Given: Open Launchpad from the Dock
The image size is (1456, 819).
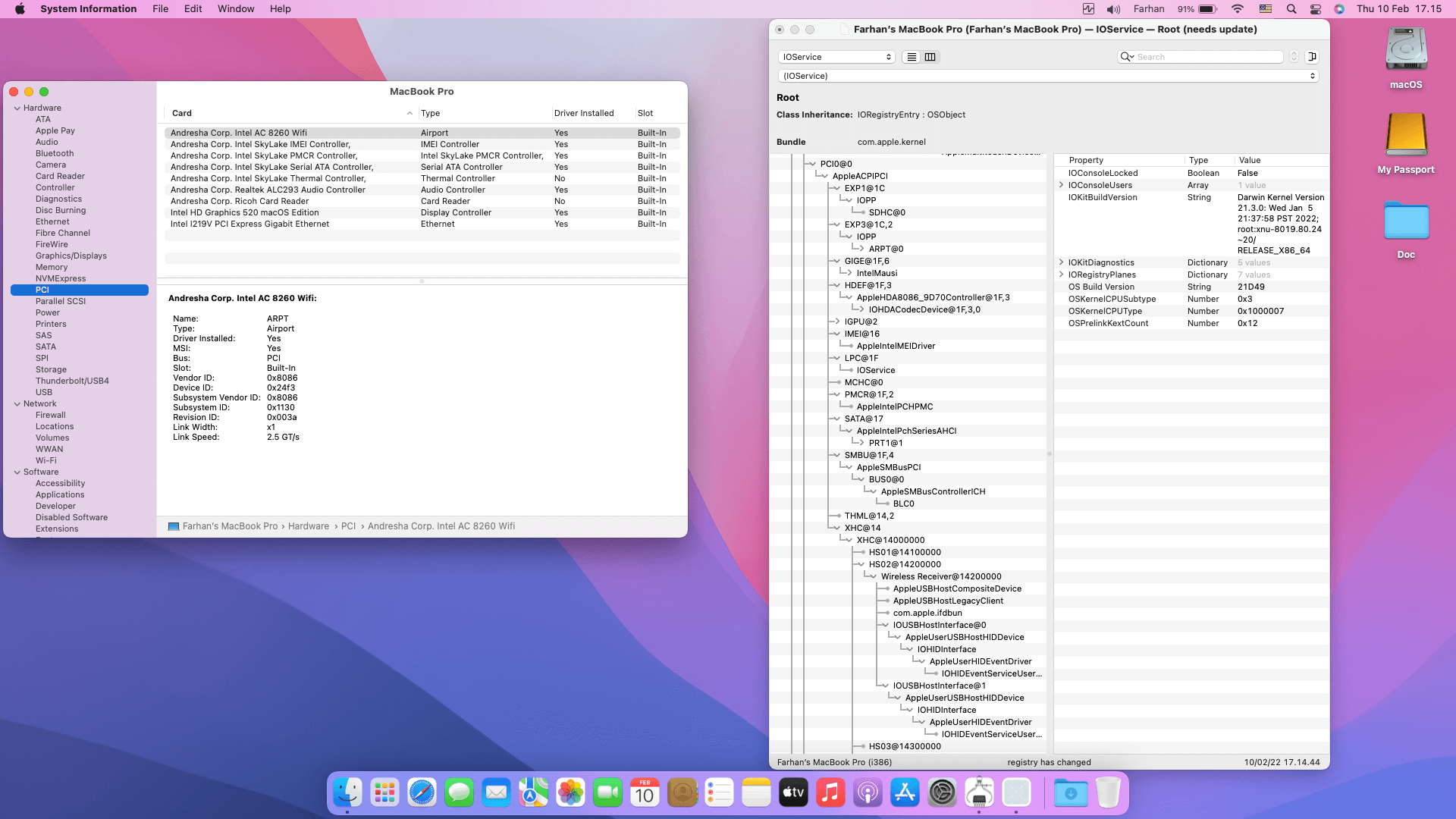Looking at the screenshot, I should coord(384,793).
